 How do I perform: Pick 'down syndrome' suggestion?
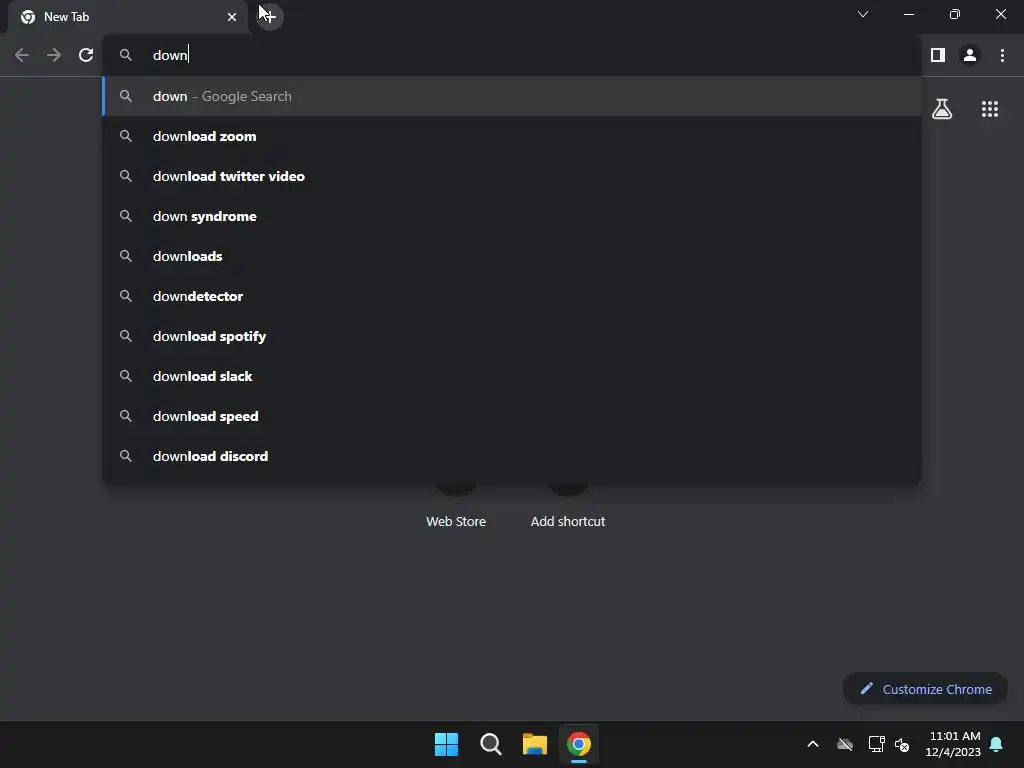point(512,216)
